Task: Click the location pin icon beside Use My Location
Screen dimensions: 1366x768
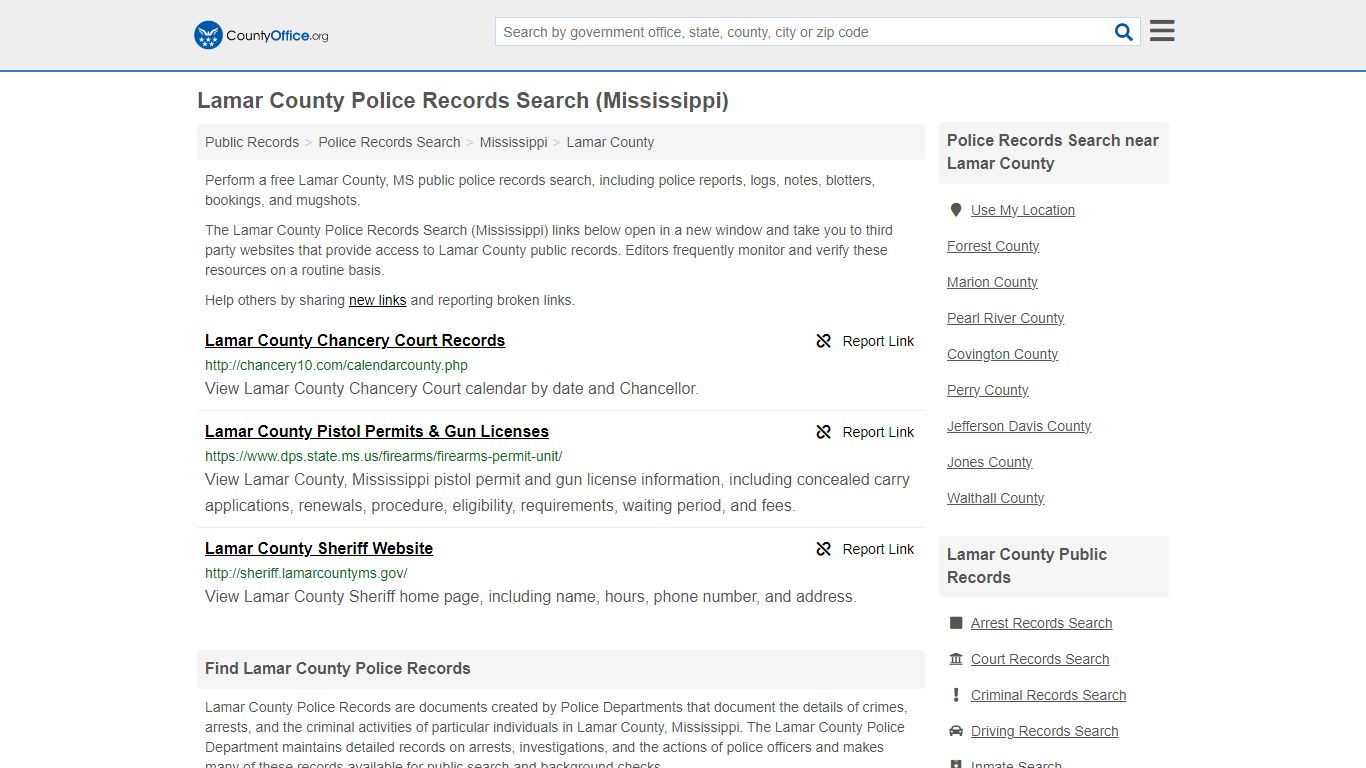Action: [x=956, y=210]
